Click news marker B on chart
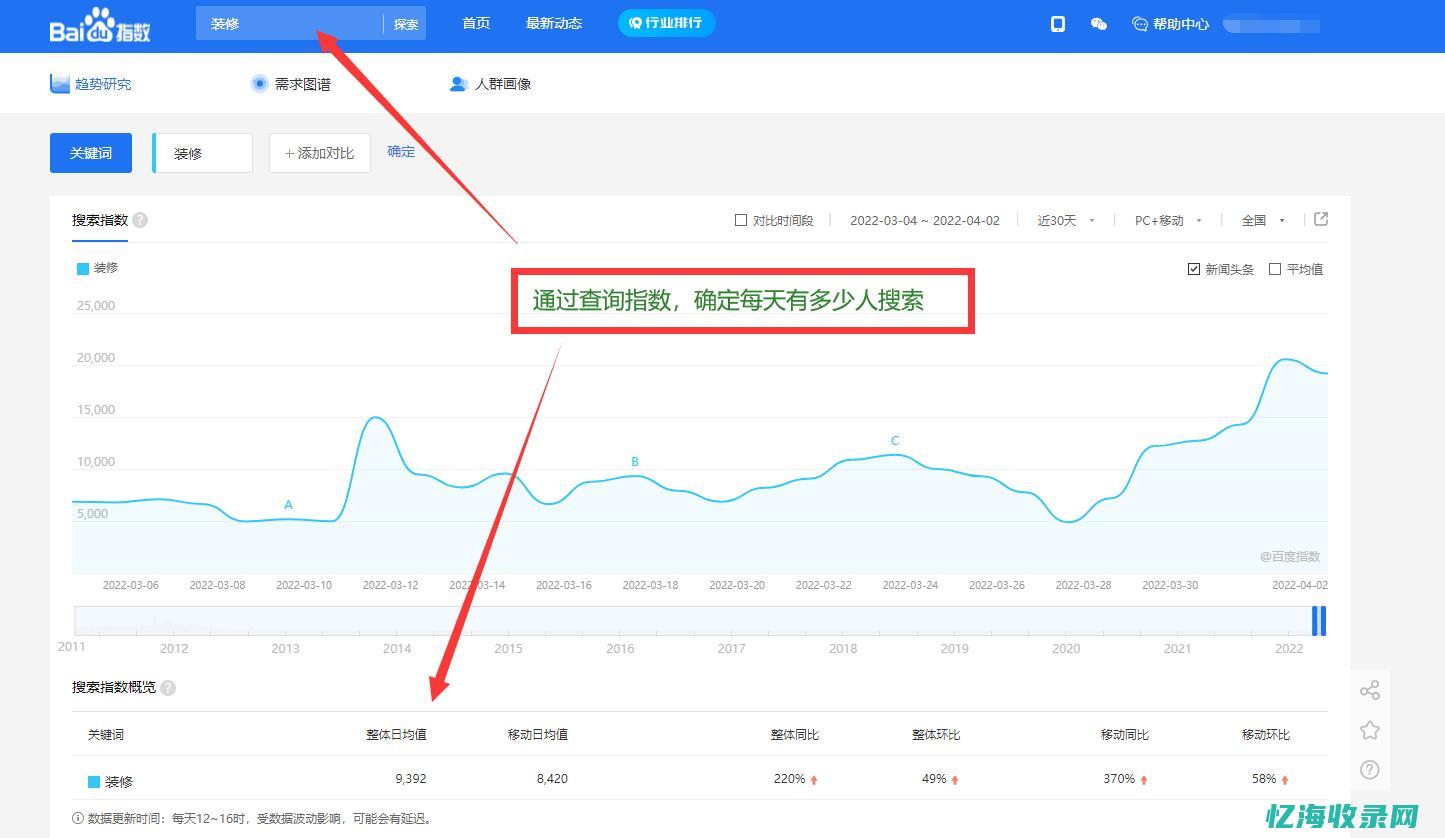The width and height of the screenshot is (1445, 838). pos(635,462)
